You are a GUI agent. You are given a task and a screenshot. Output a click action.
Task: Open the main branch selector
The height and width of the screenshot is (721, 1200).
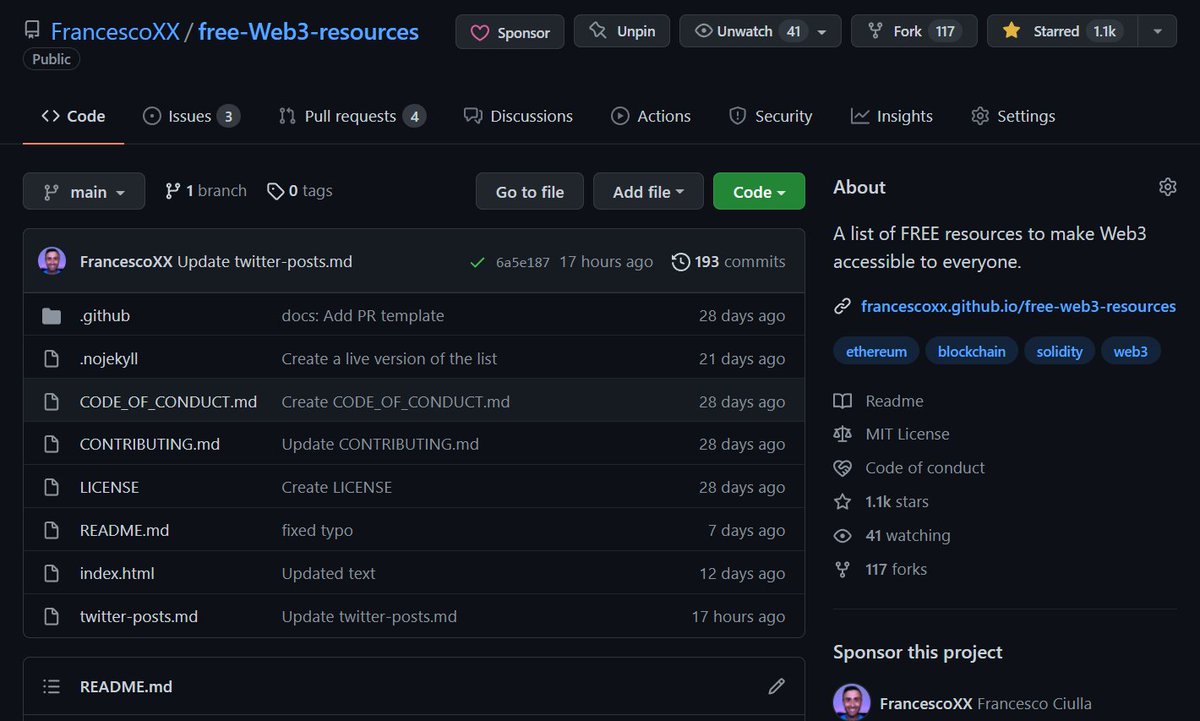[84, 192]
